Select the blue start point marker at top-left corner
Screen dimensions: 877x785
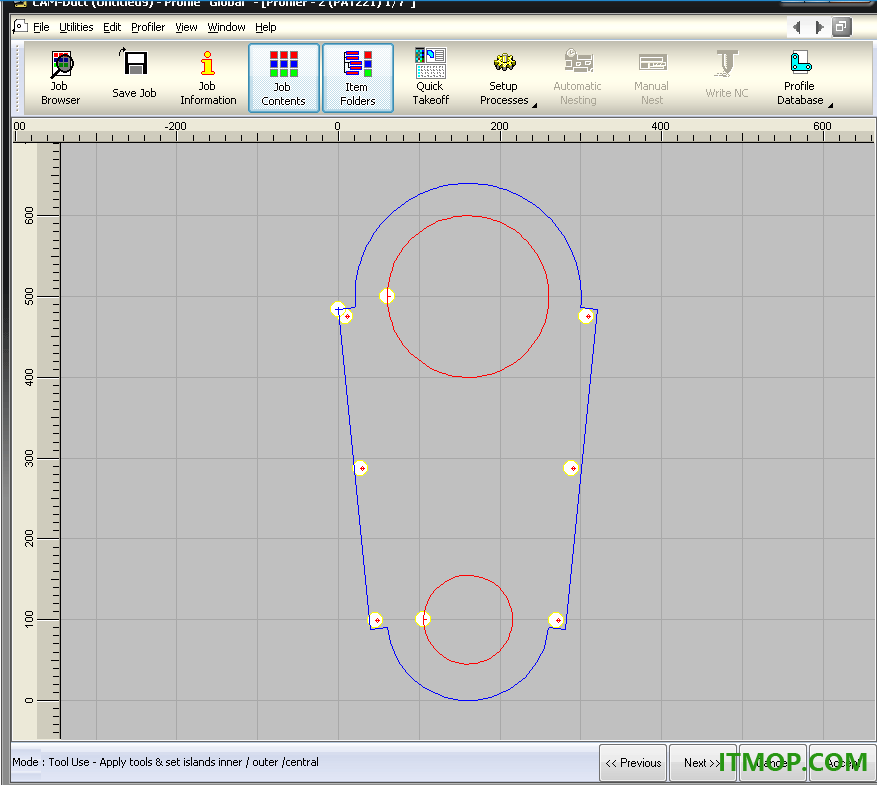point(337,309)
